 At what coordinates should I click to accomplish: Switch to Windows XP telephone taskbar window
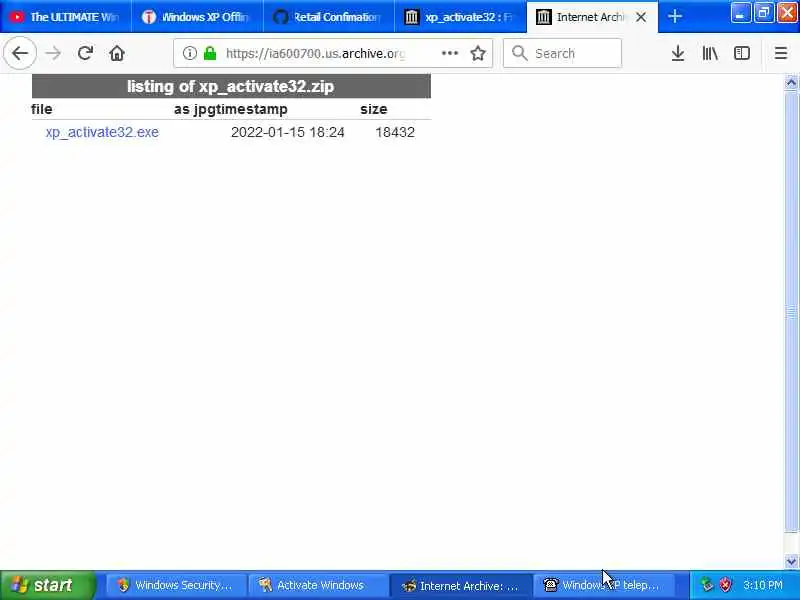coord(604,585)
